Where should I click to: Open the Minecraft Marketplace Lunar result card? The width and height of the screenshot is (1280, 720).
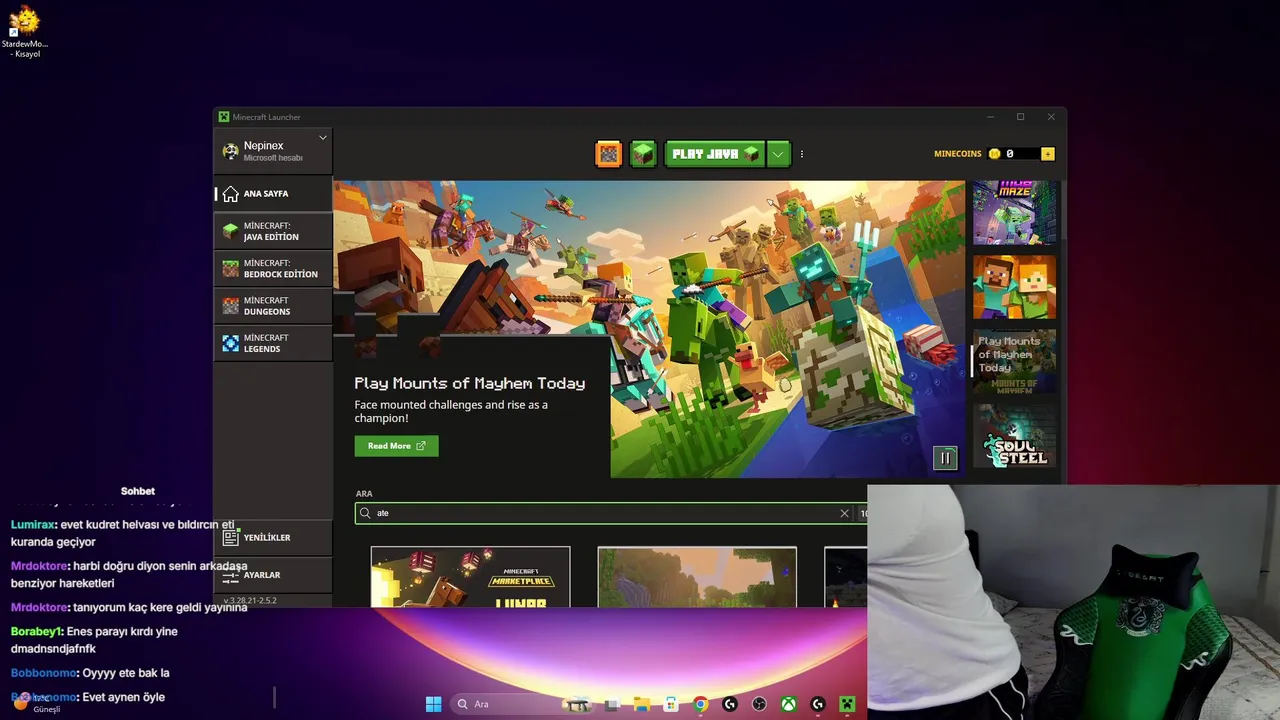[x=470, y=577]
